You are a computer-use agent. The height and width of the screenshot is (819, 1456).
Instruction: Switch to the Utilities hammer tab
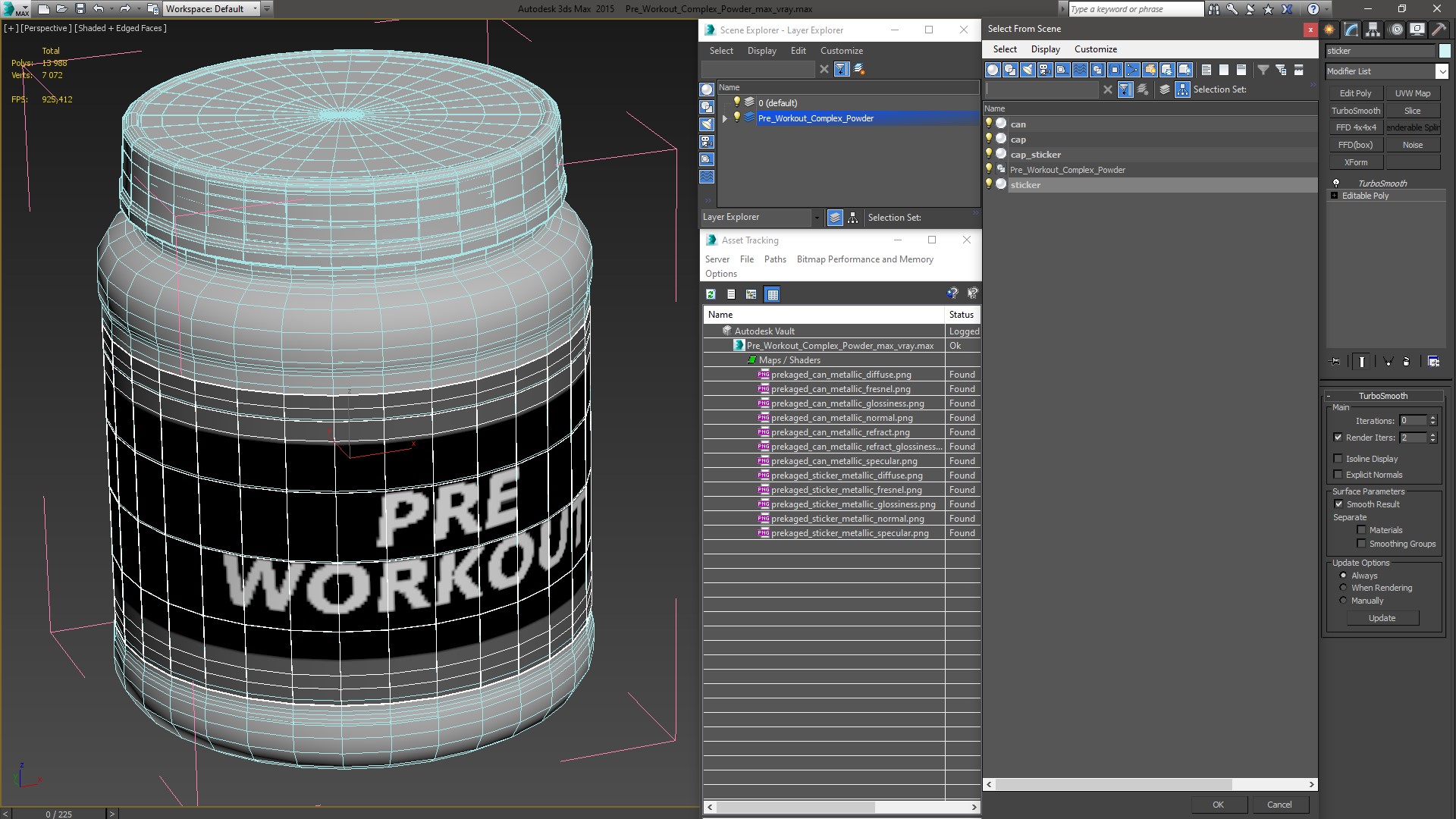point(1439,30)
